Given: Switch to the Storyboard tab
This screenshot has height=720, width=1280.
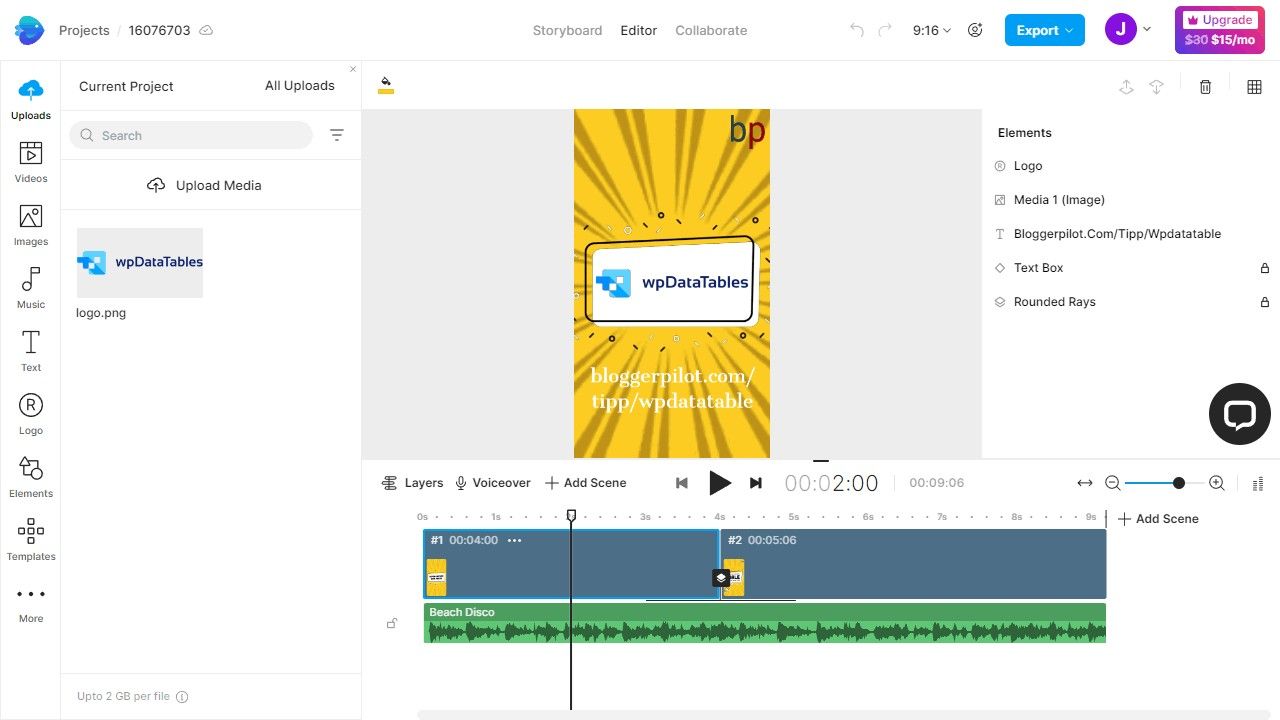Looking at the screenshot, I should [x=567, y=30].
